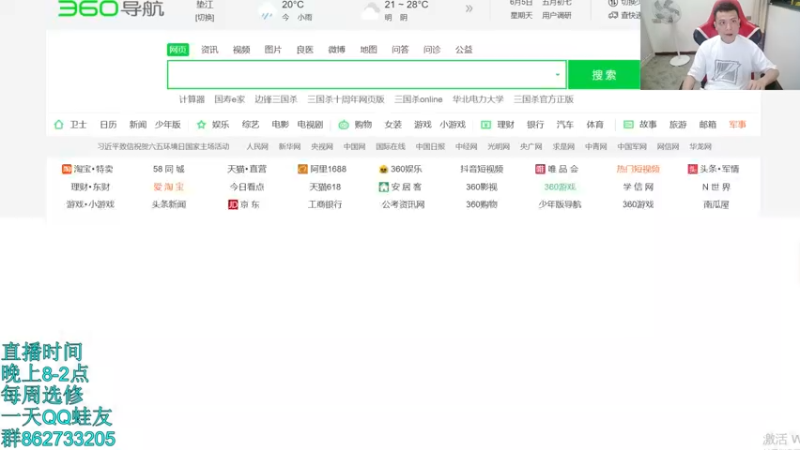Click the orange 热门短视频 link
Viewport: 800px width, 450px height.
(638, 169)
